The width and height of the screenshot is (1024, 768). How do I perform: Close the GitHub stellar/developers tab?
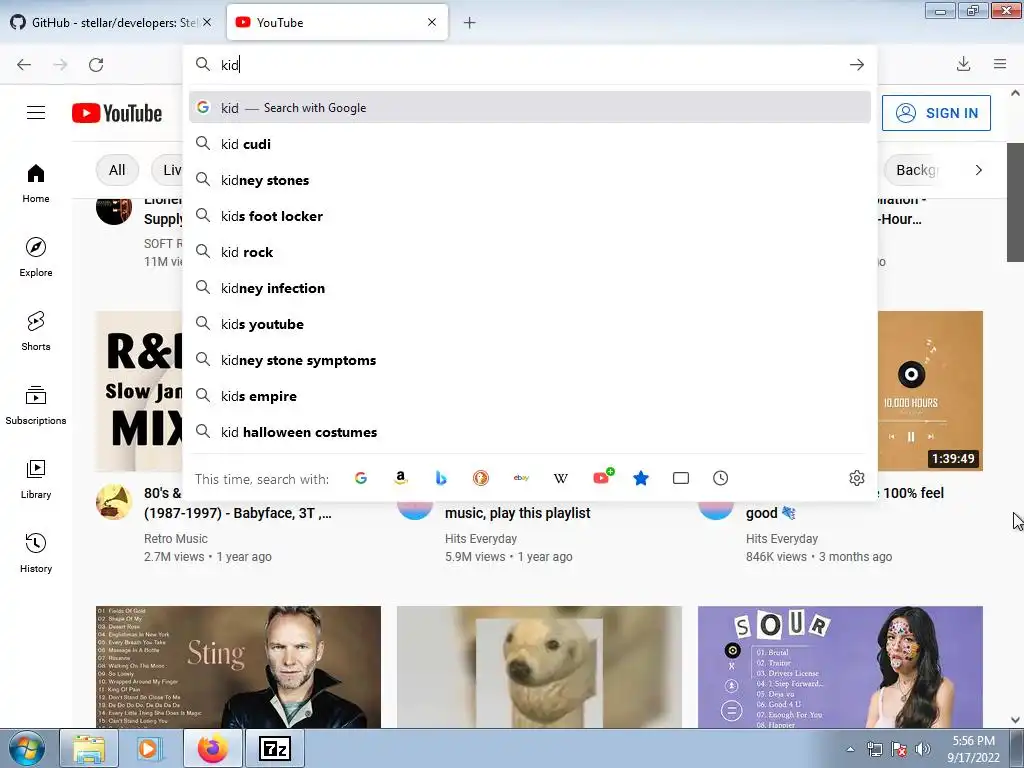tap(207, 22)
